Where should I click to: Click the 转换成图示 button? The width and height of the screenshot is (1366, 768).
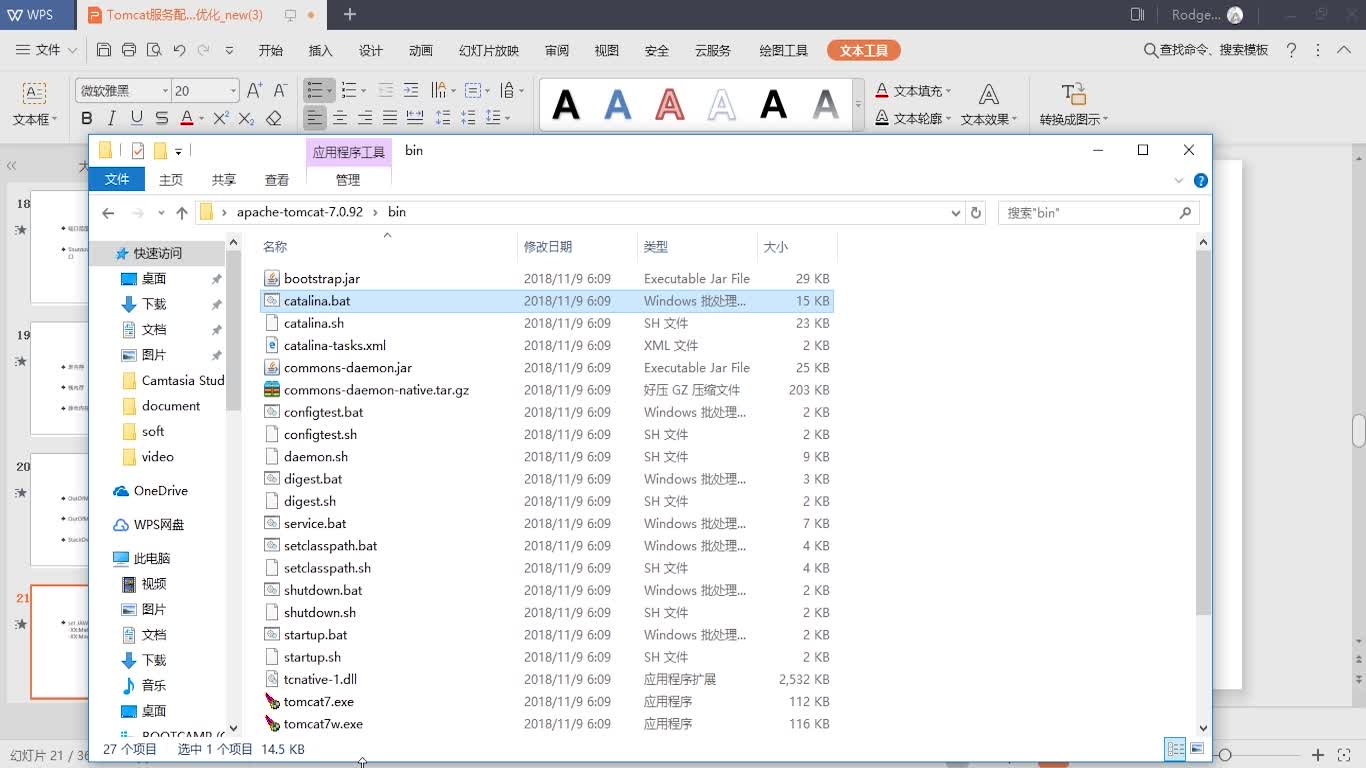coord(1074,104)
